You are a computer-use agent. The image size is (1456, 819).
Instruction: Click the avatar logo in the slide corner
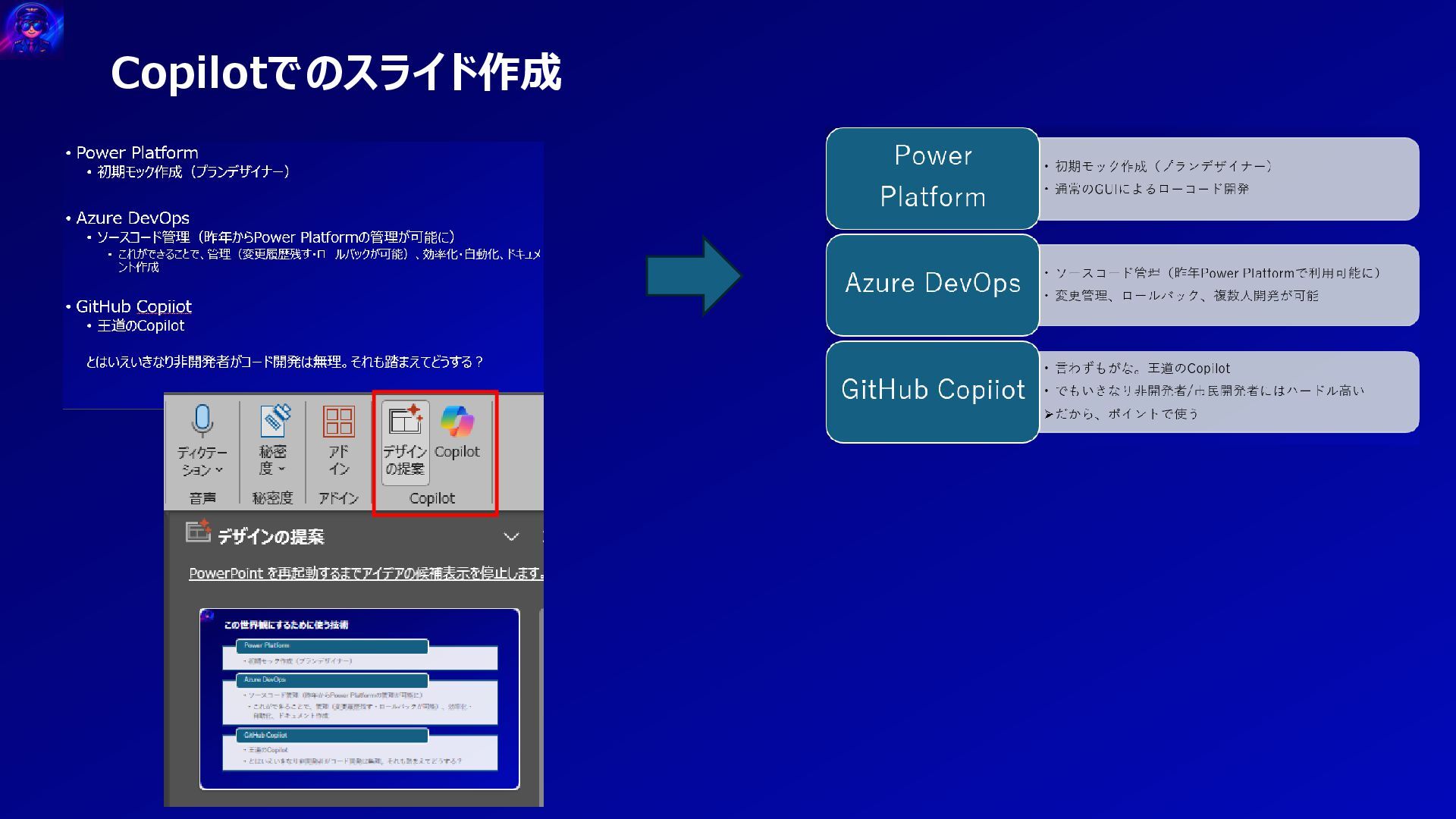[31, 29]
